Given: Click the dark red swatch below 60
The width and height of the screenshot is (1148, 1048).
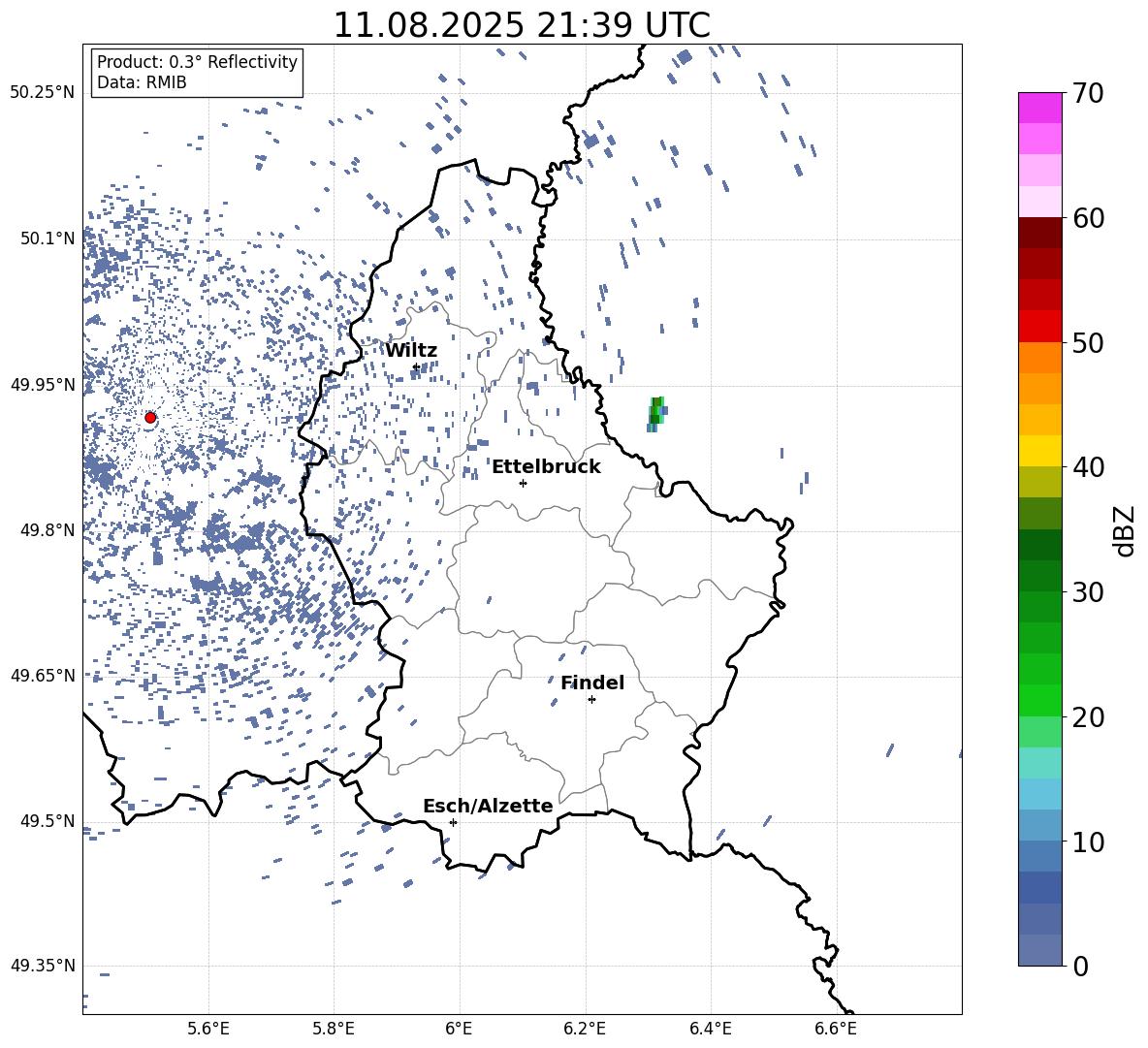Looking at the screenshot, I should tap(1039, 233).
